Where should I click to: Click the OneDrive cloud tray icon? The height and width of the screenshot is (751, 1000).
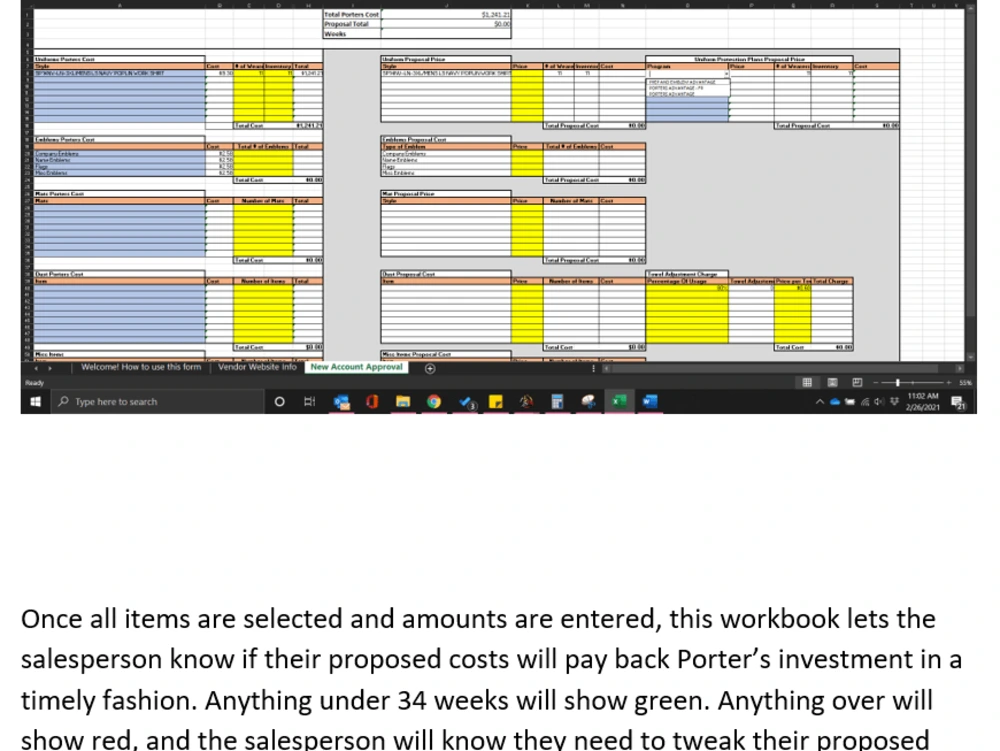pos(834,402)
